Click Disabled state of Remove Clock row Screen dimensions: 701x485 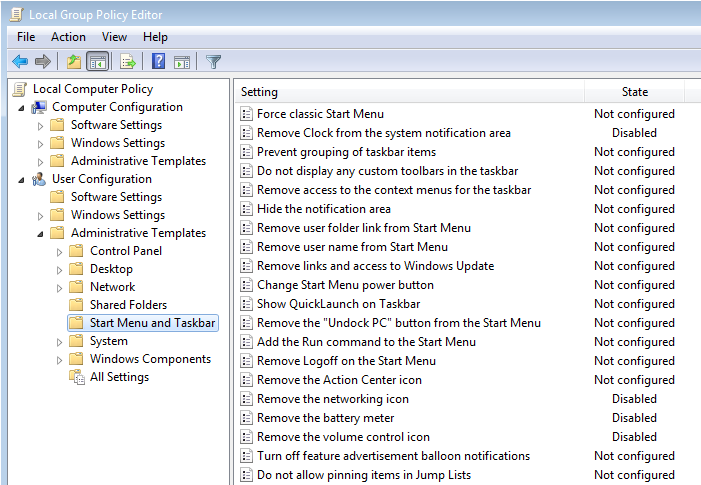[634, 133]
